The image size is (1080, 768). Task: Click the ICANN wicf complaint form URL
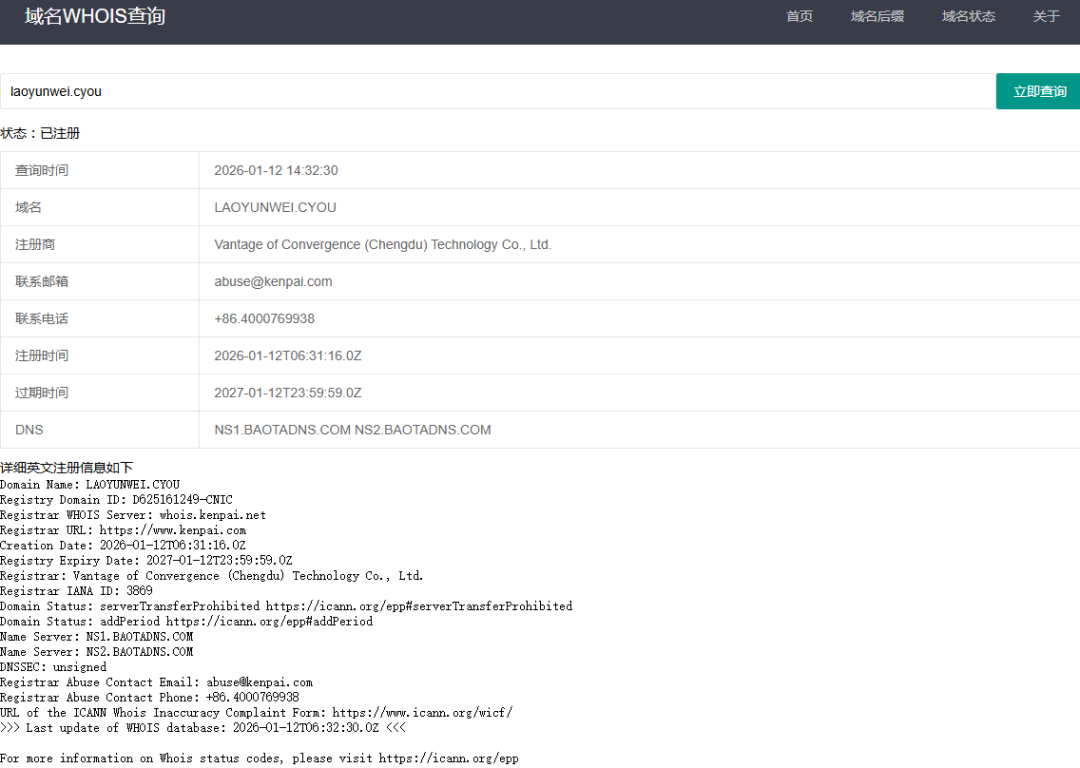click(x=422, y=712)
